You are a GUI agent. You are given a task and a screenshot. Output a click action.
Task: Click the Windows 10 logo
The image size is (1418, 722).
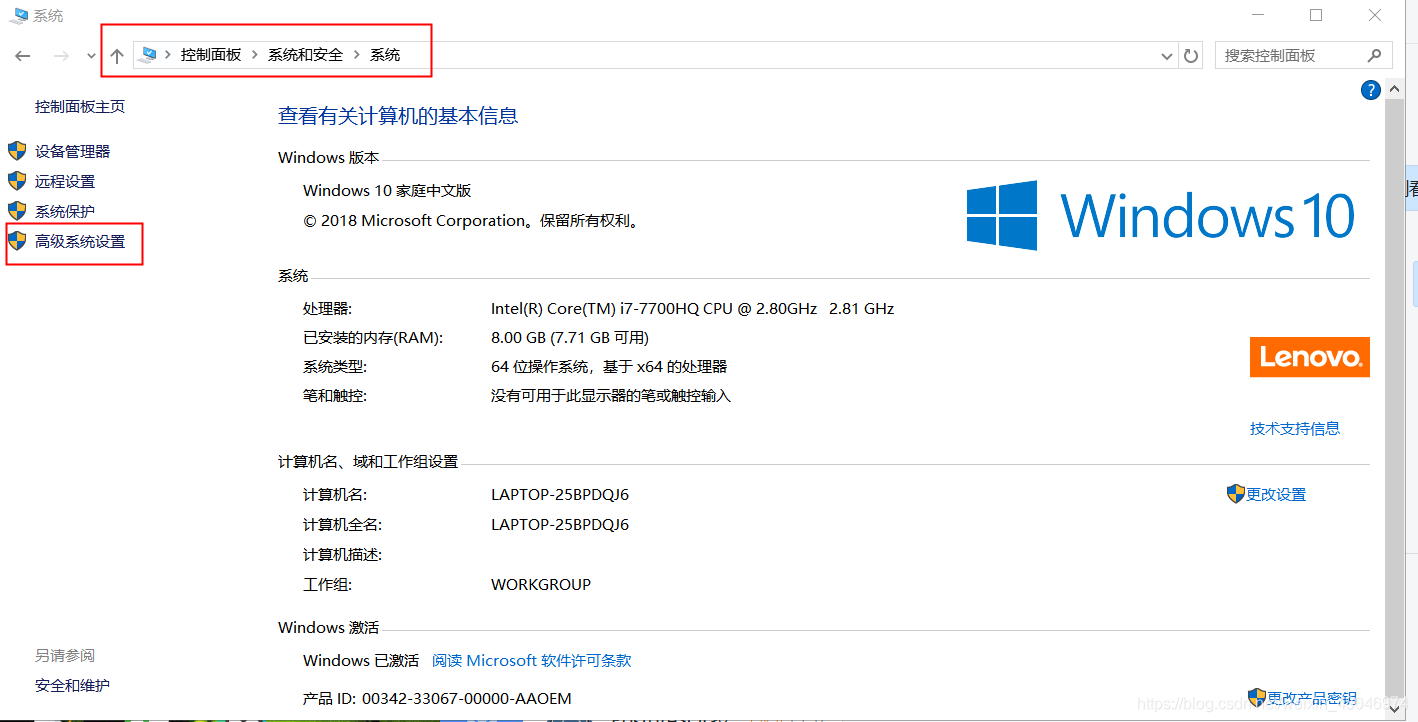pyautogui.click(x=1161, y=216)
